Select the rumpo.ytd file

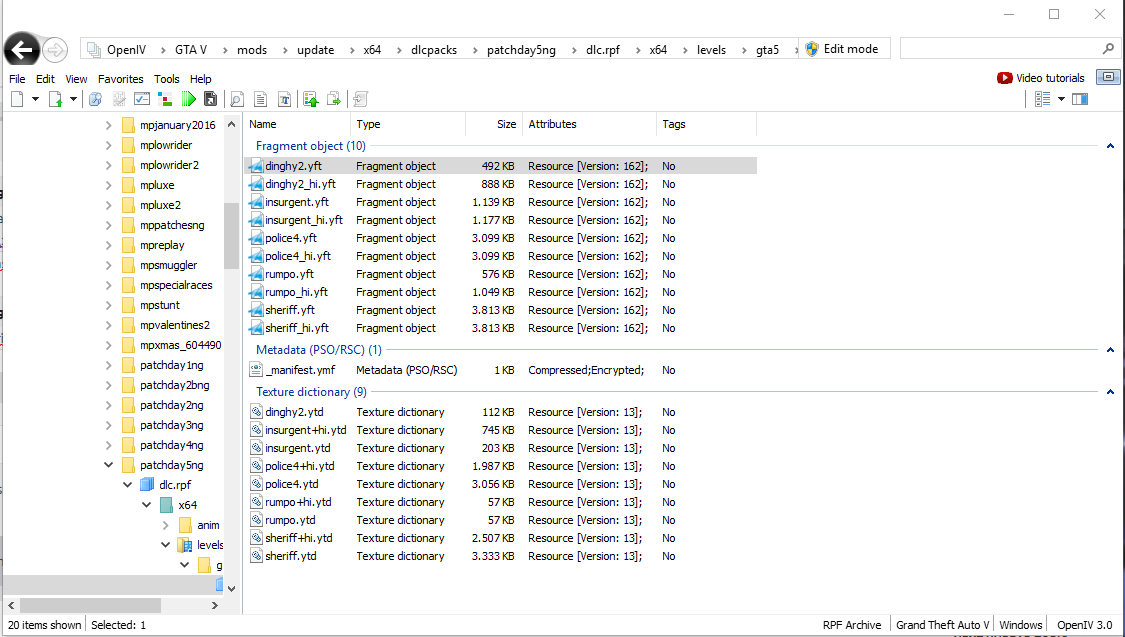290,520
